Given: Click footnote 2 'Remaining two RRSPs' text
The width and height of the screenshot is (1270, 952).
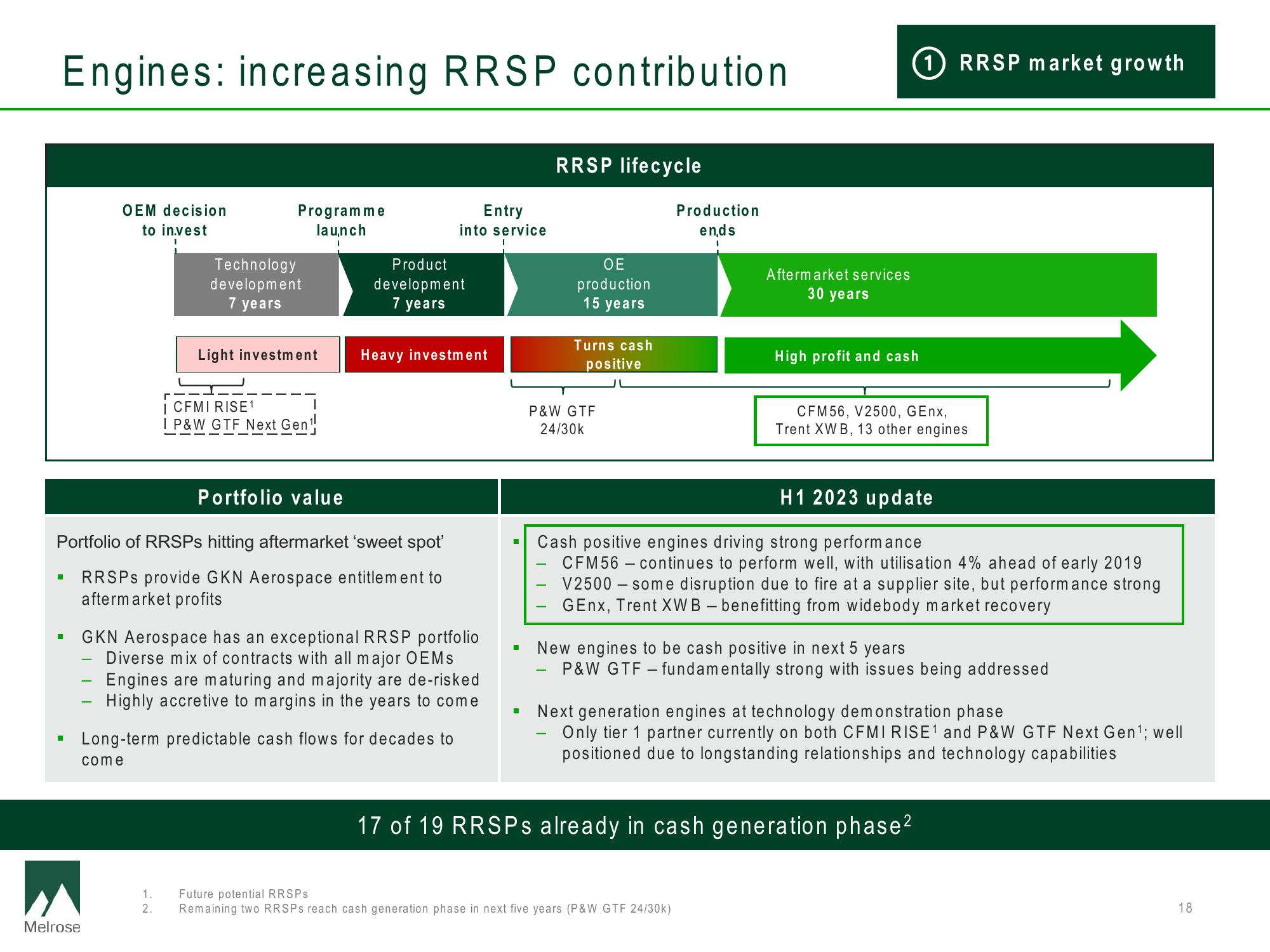Looking at the screenshot, I should click(425, 908).
